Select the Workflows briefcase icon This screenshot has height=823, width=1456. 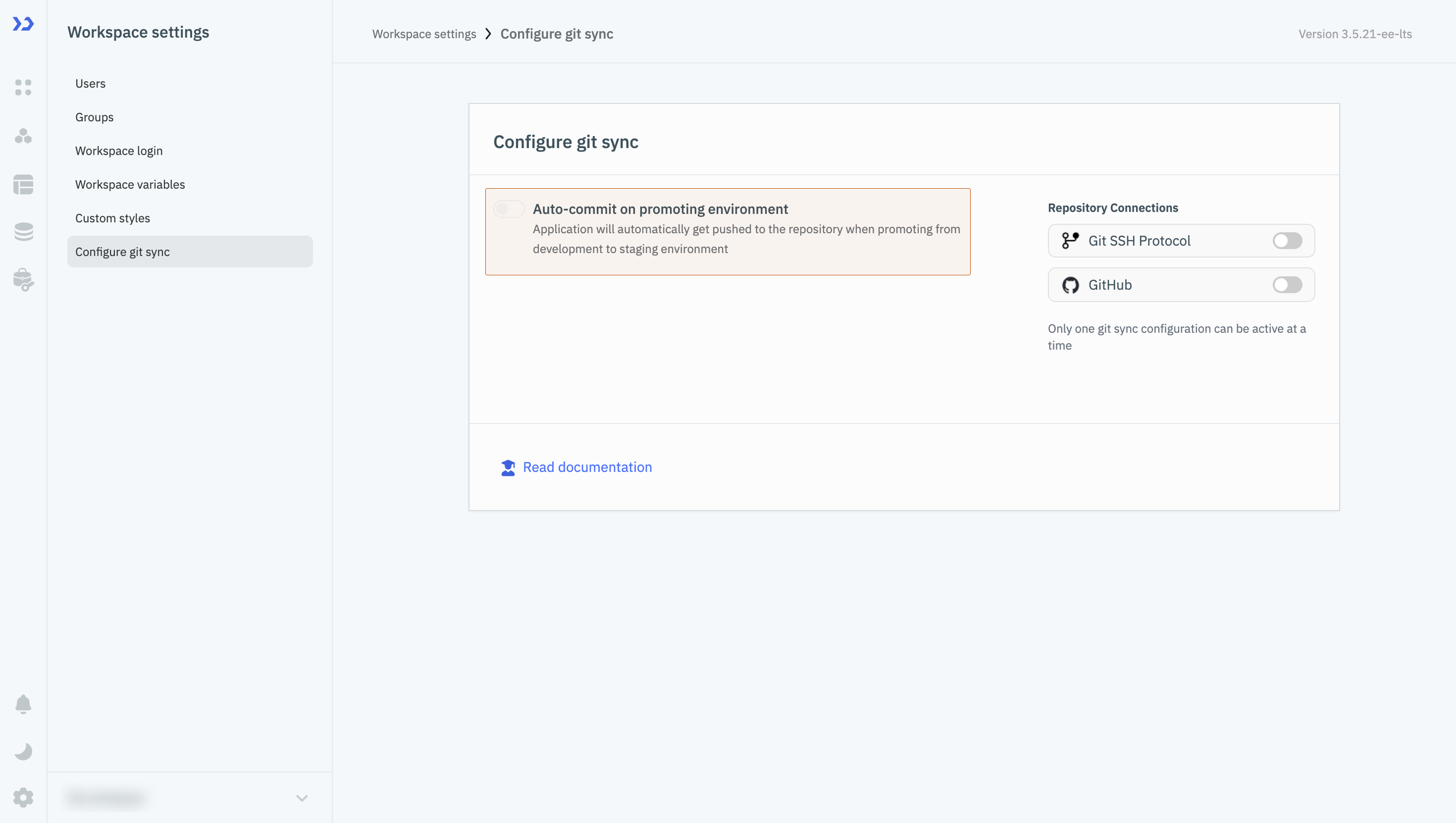pos(23,280)
